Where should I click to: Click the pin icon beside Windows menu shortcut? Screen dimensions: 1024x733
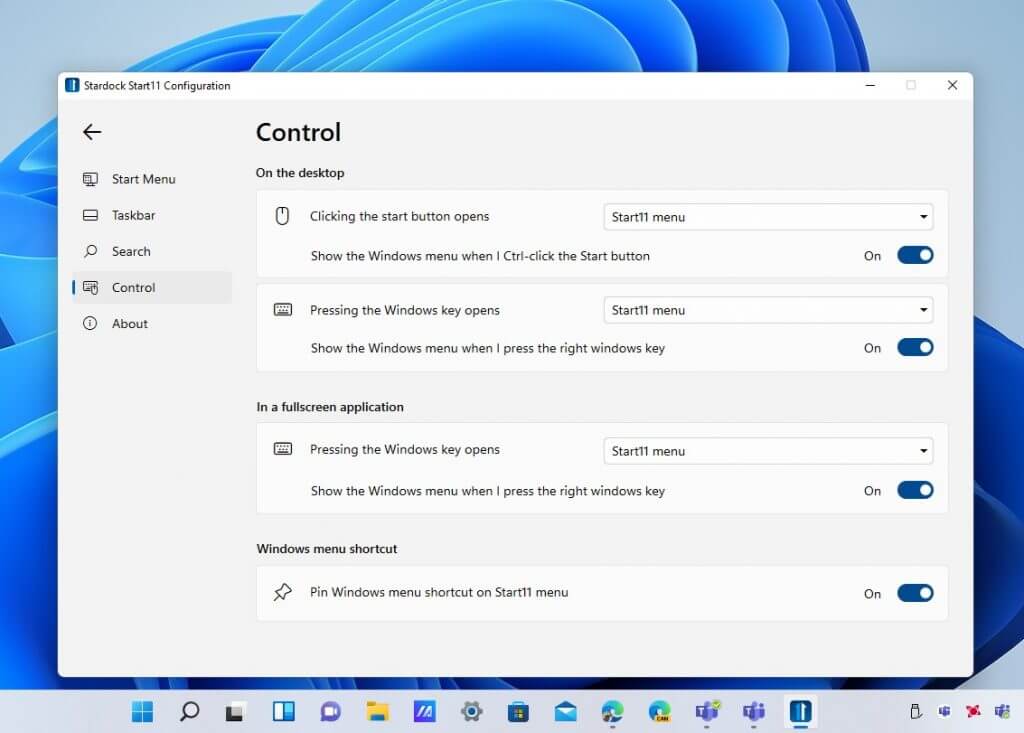point(283,592)
